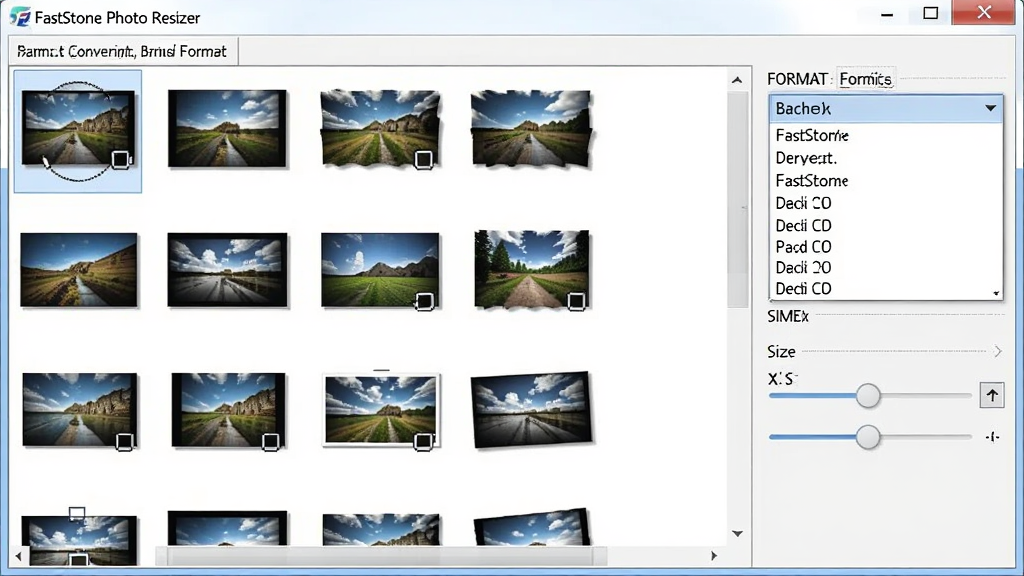Check the box on green field mountain thumbnail
The height and width of the screenshot is (576, 1024).
pos(424,301)
